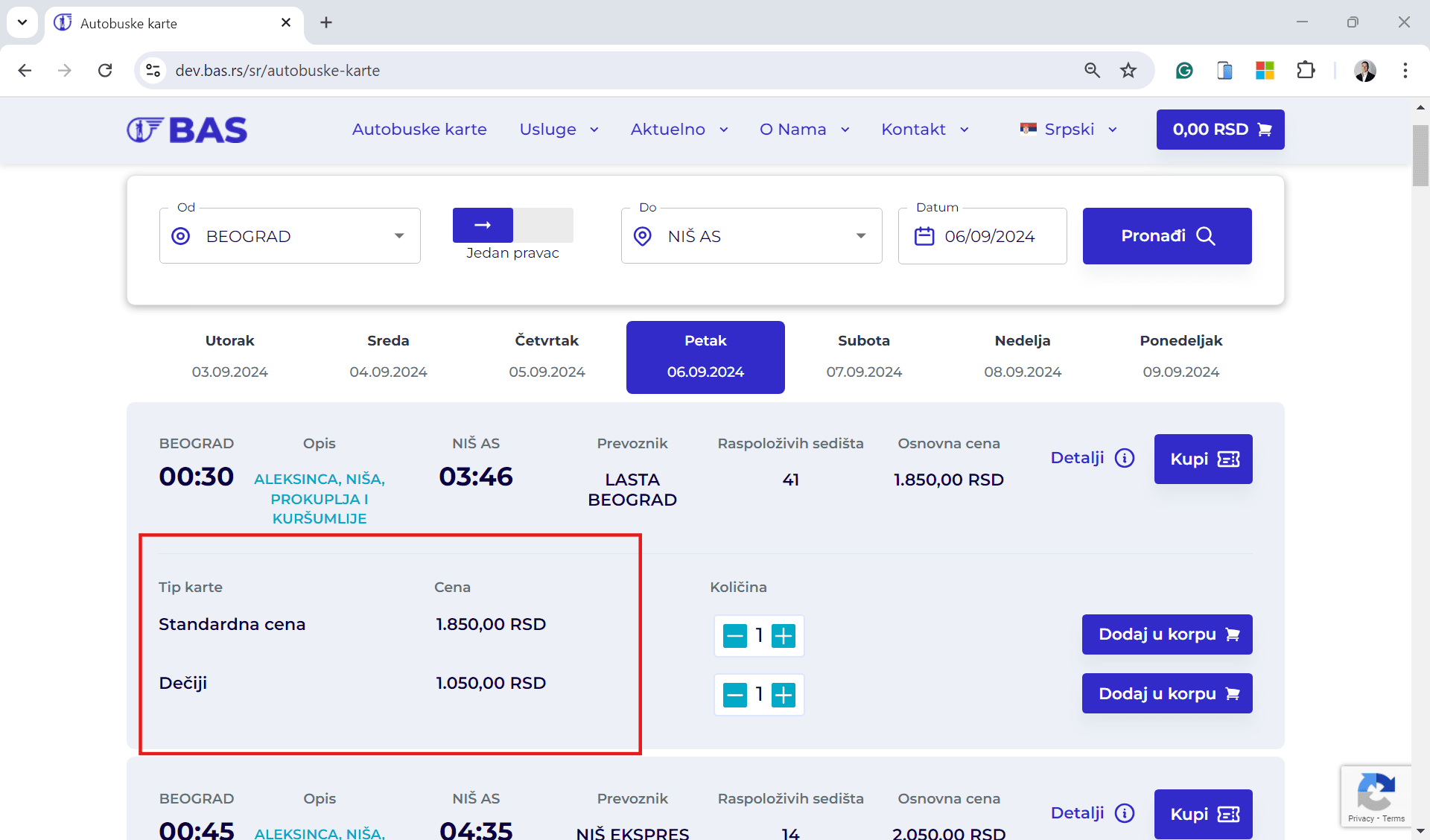
Task: Reload the page
Action: 105,70
